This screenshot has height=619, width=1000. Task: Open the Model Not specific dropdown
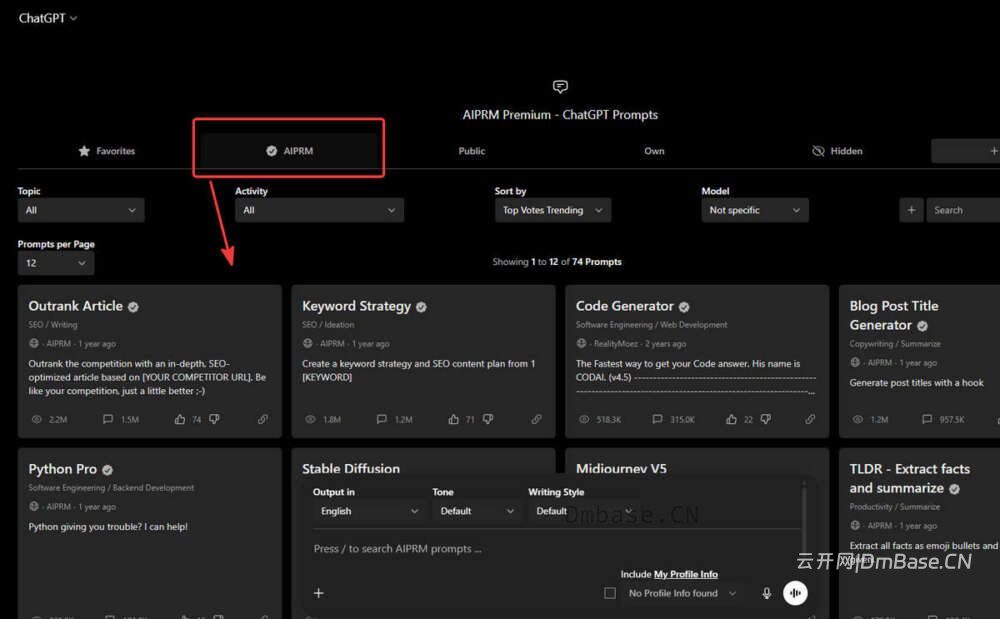[754, 210]
